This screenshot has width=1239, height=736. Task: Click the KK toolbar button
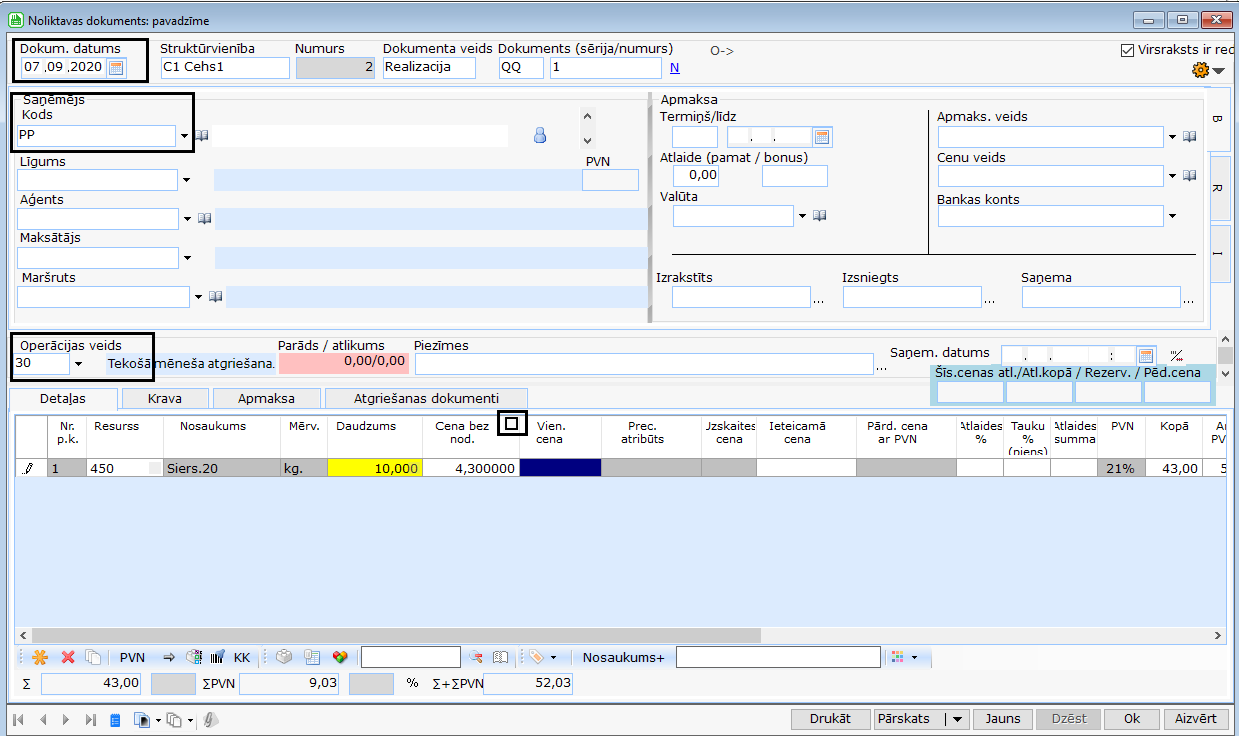point(242,658)
